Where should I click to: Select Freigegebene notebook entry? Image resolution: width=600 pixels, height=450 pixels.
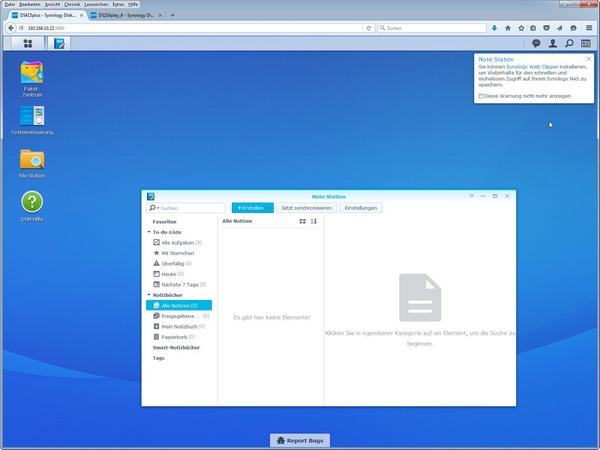pyautogui.click(x=179, y=316)
